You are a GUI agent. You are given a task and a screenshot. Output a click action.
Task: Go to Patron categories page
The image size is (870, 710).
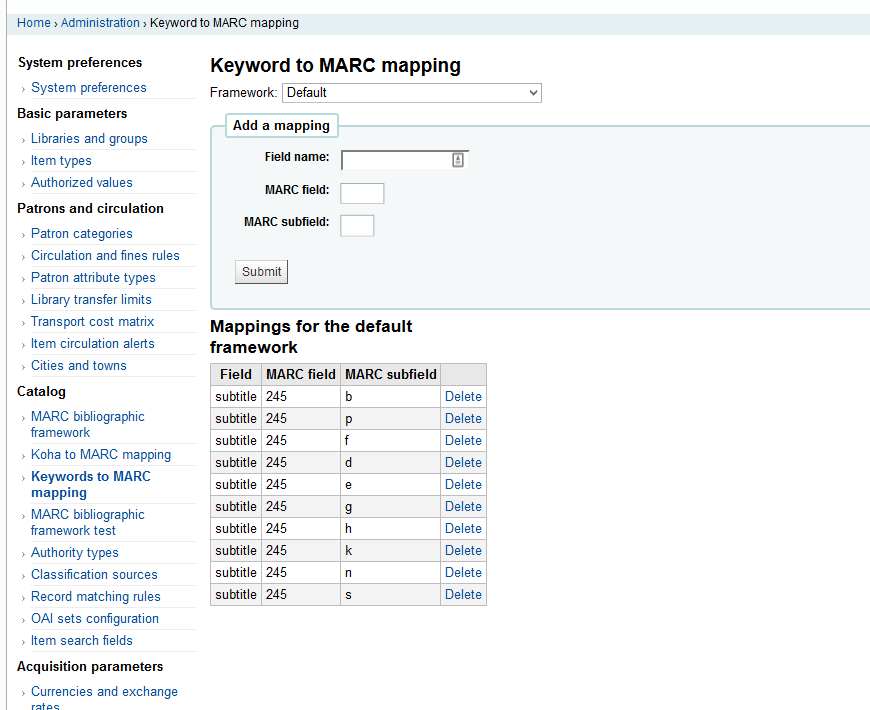click(81, 234)
